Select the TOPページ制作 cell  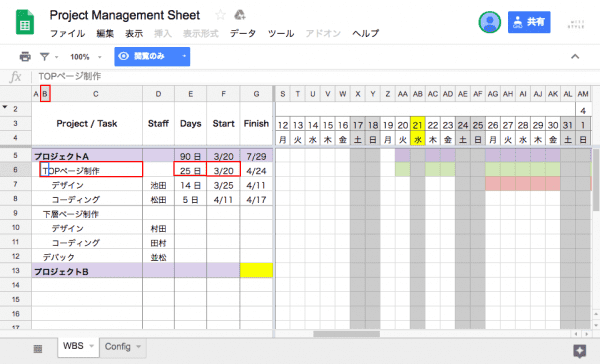(91, 169)
